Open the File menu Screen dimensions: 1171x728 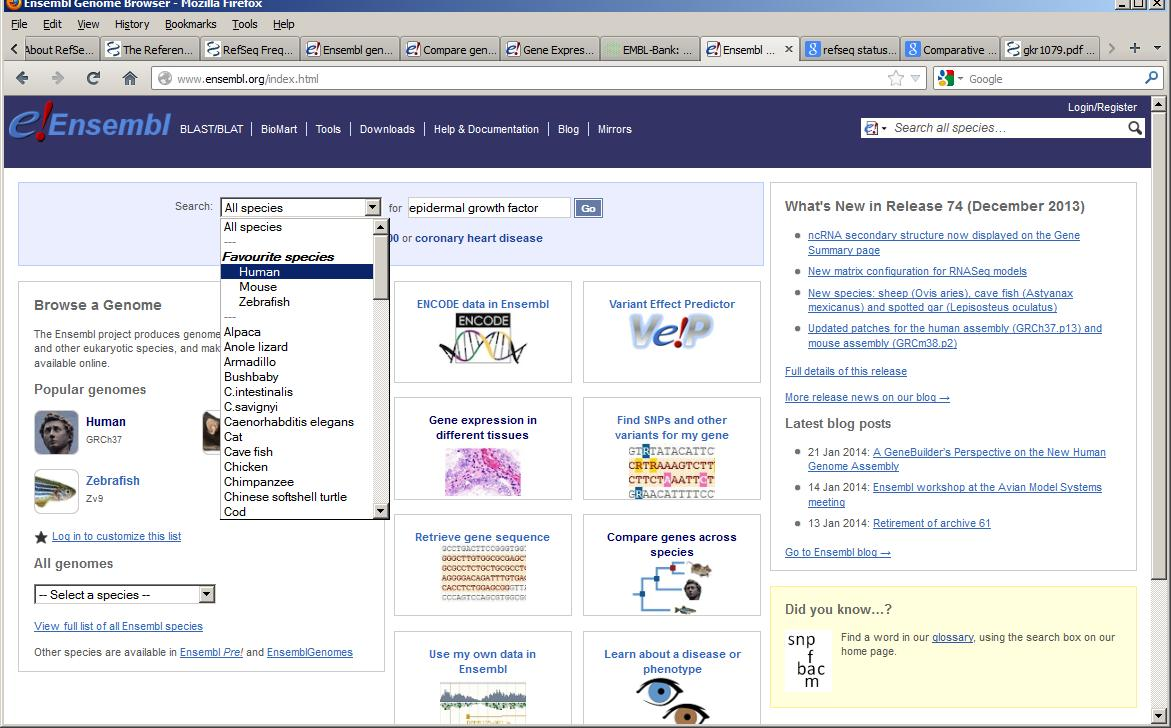pos(19,24)
